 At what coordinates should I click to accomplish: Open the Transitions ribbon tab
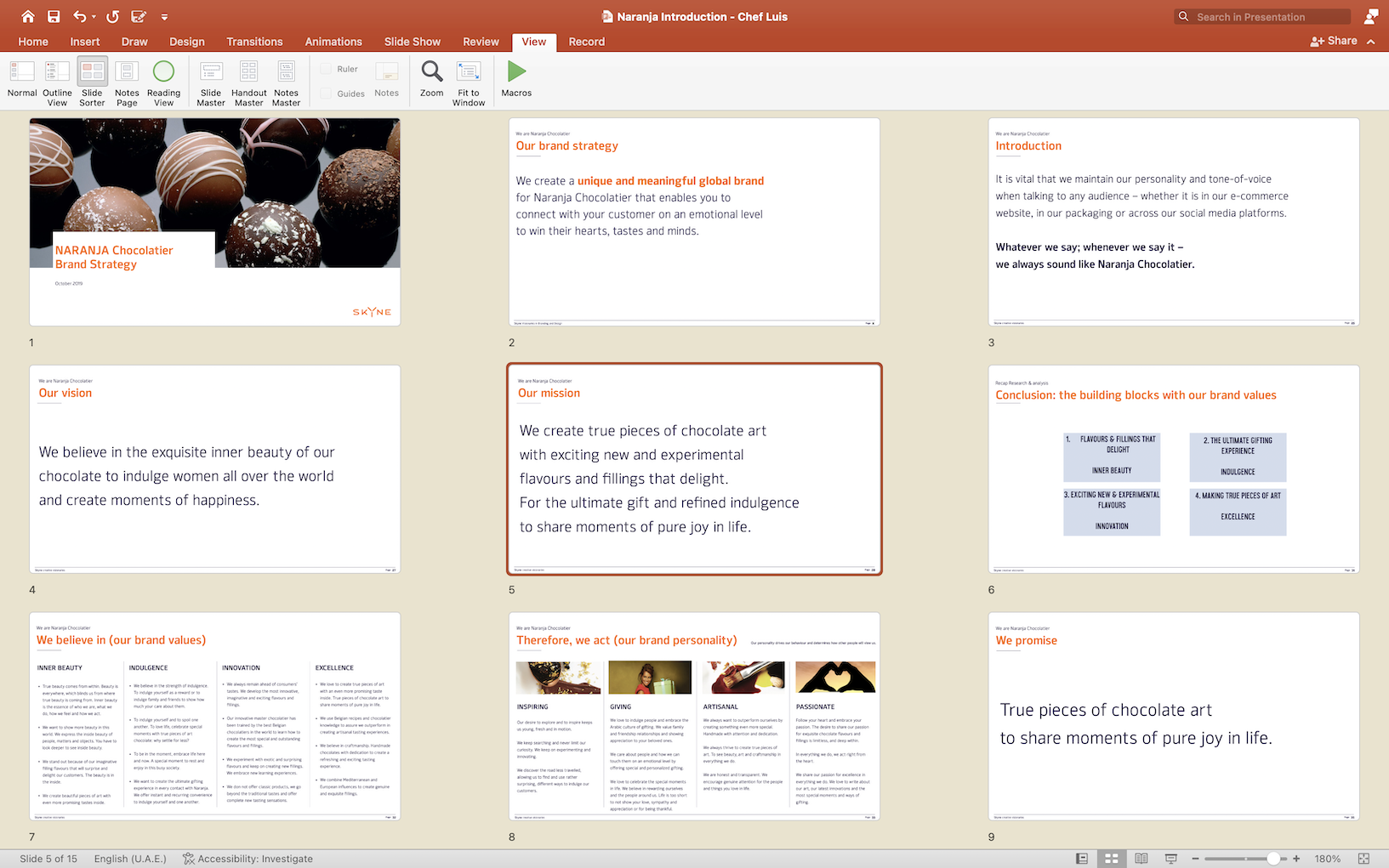point(254,42)
